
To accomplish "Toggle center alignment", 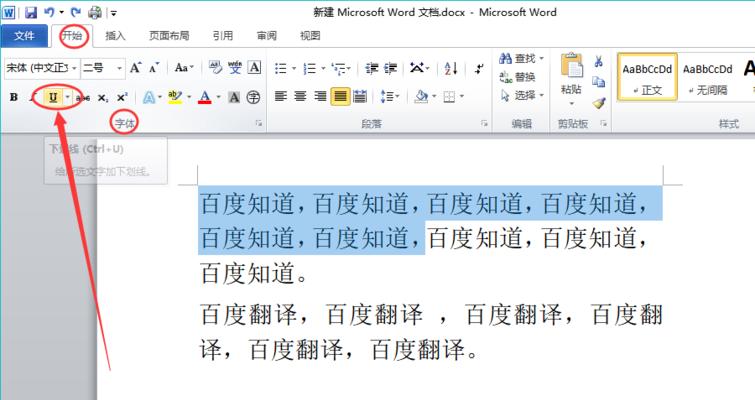I will click(300, 97).
